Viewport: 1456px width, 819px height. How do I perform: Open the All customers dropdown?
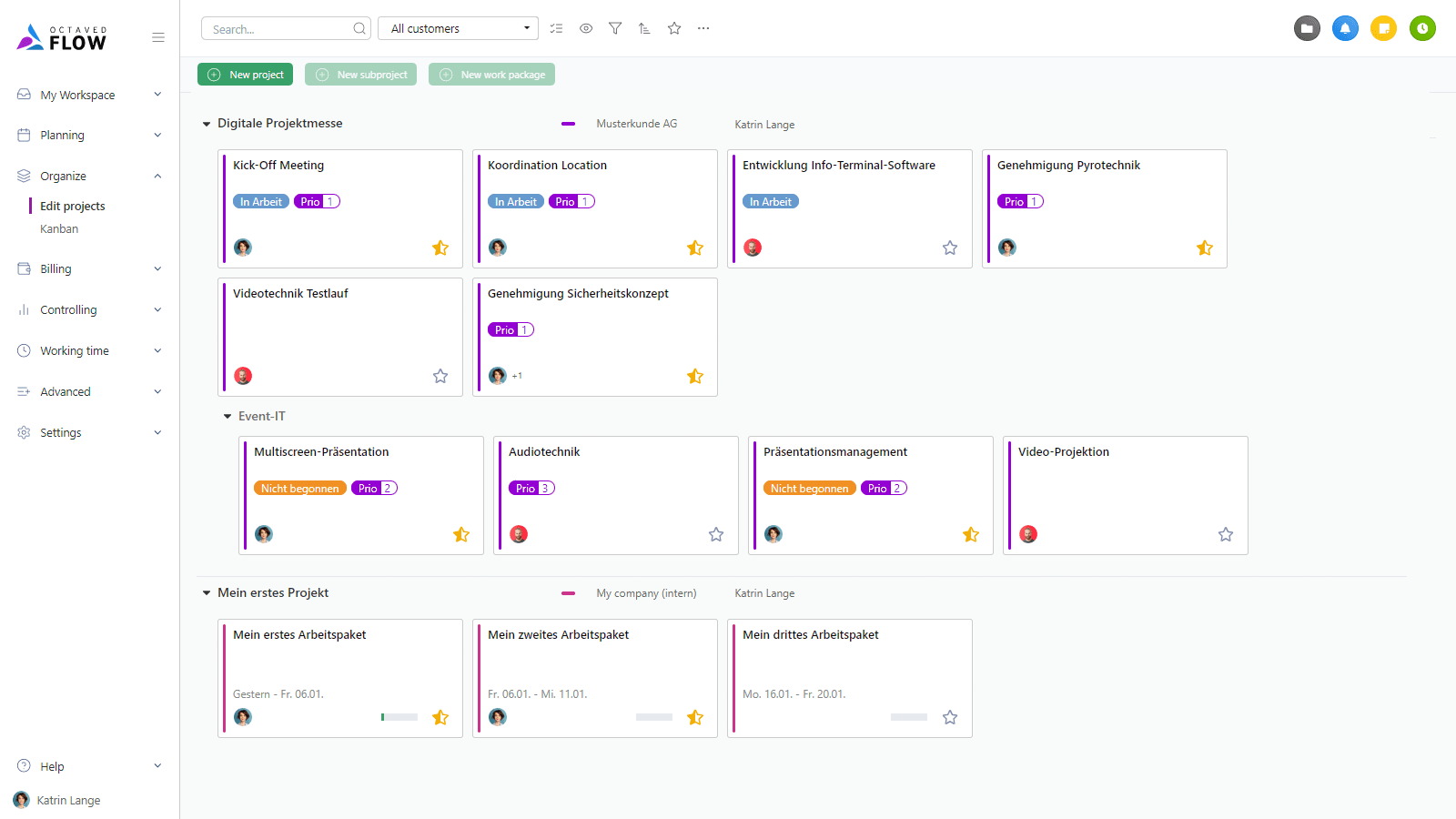pos(459,28)
